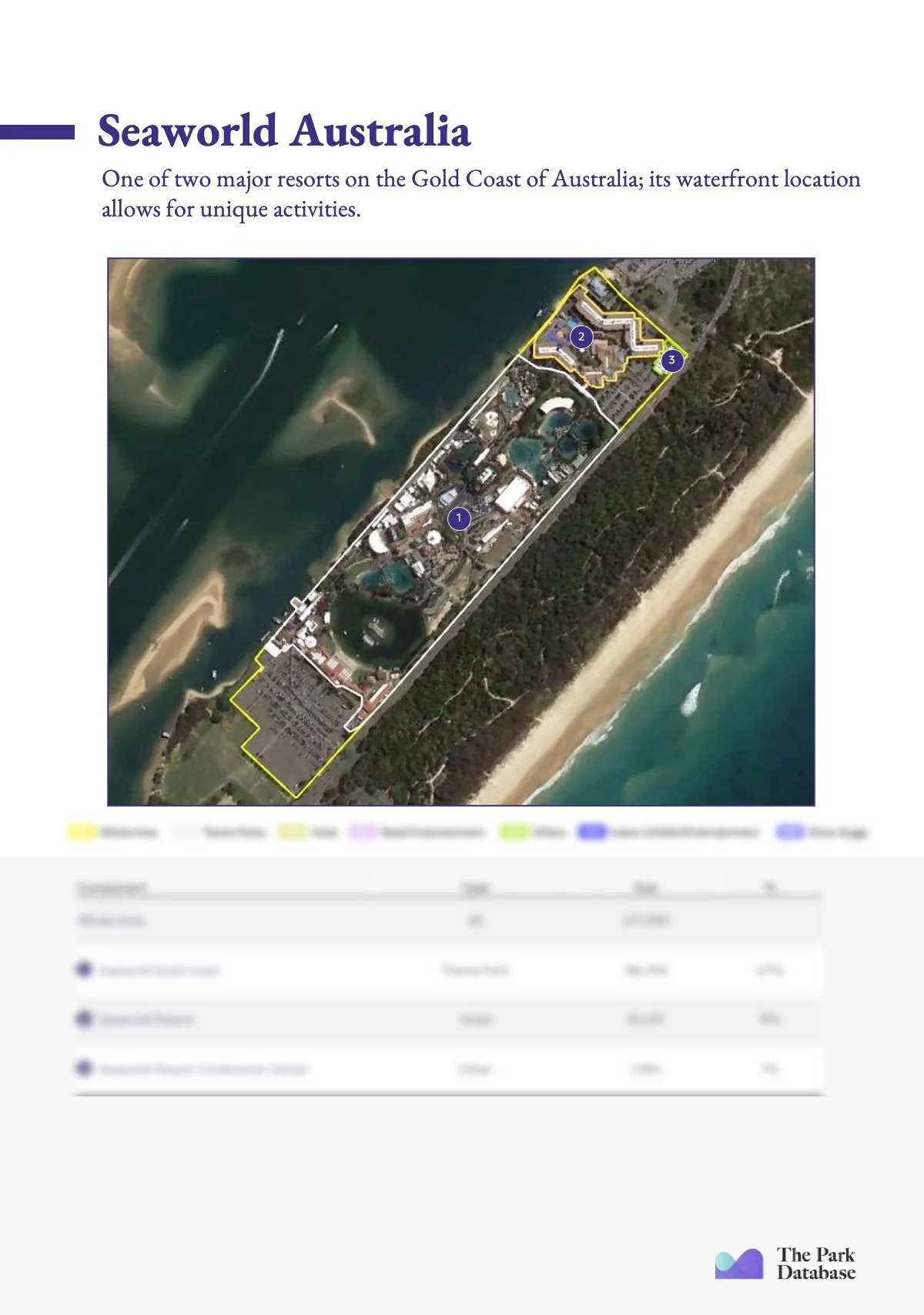
Task: Click the rightmost periwinkle legend swatch
Action: [x=790, y=832]
